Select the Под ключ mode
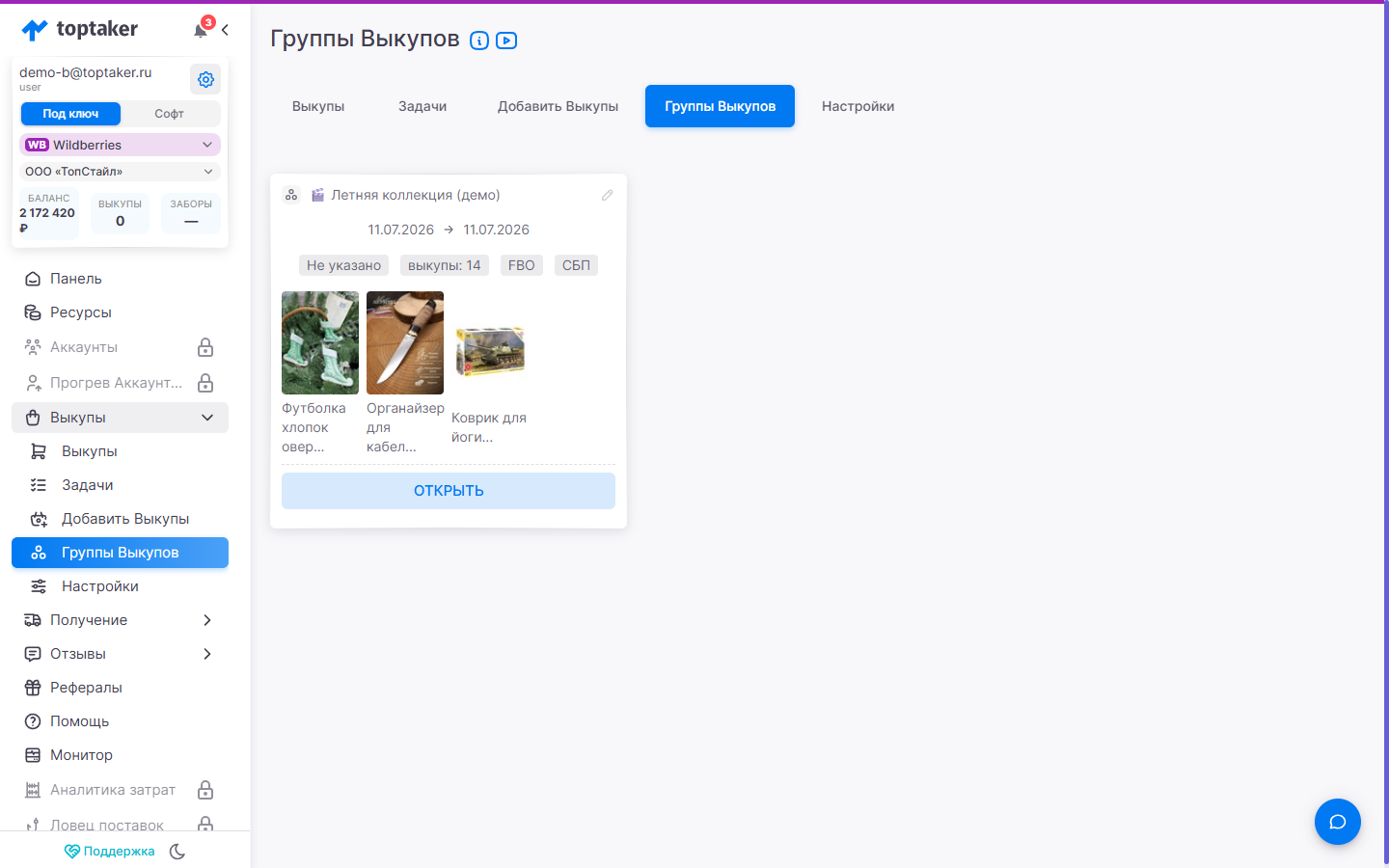1389x868 pixels. pos(70,114)
